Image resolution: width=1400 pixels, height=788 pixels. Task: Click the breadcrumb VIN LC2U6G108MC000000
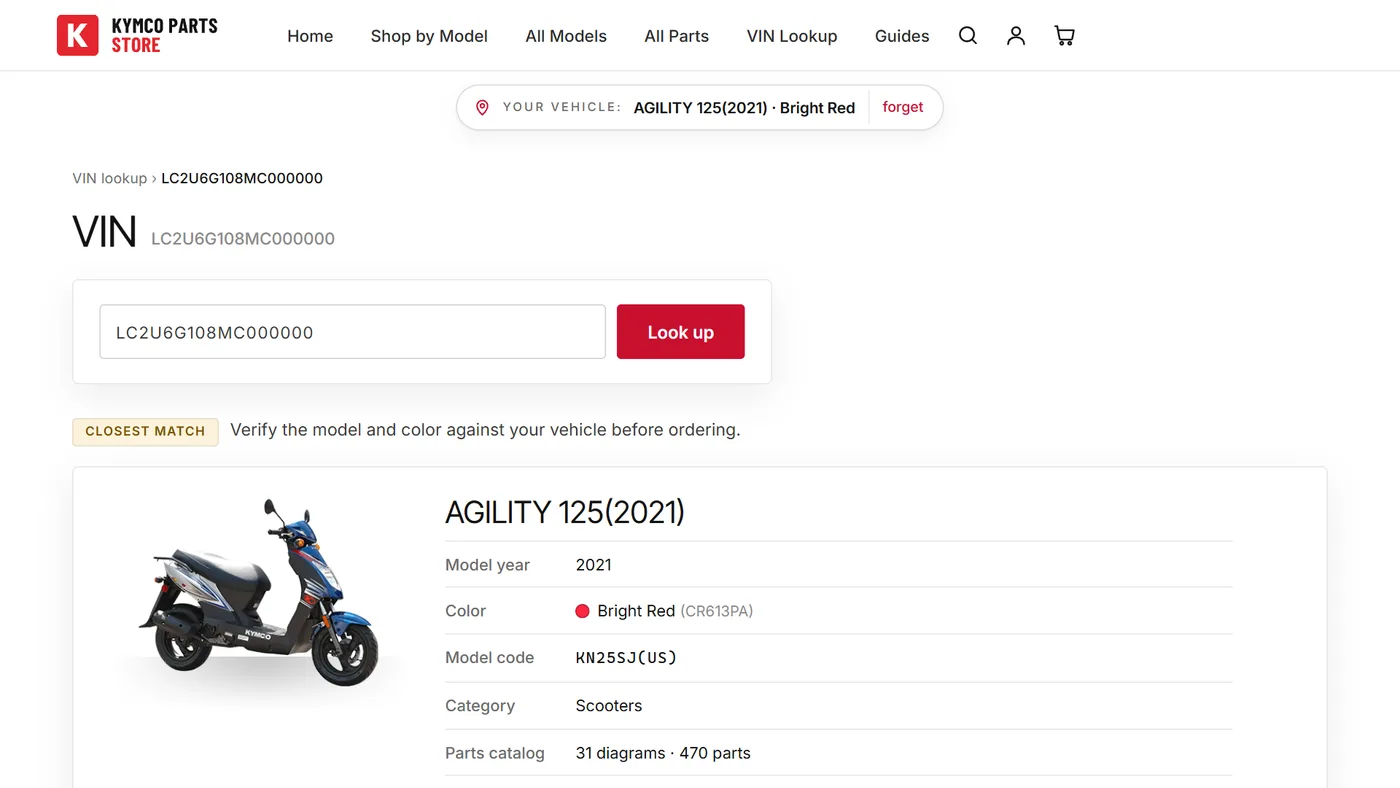tap(242, 178)
